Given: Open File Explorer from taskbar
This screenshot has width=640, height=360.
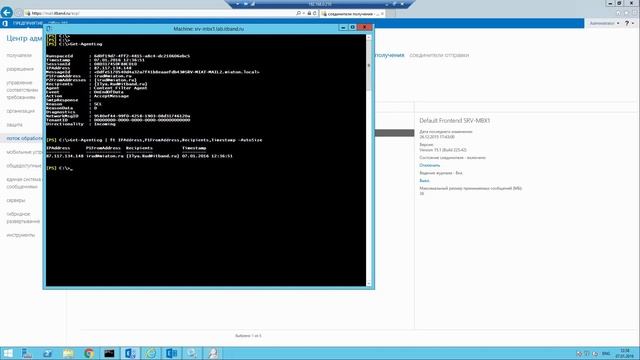Looking at the screenshot, I should click(x=68, y=353).
